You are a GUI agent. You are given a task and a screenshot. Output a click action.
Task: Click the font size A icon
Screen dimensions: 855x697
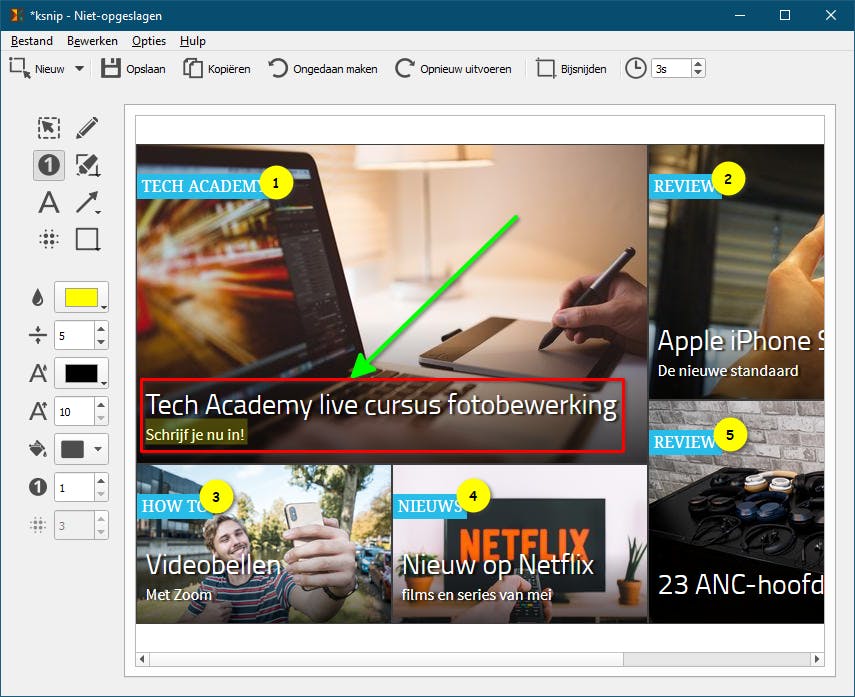(38, 411)
